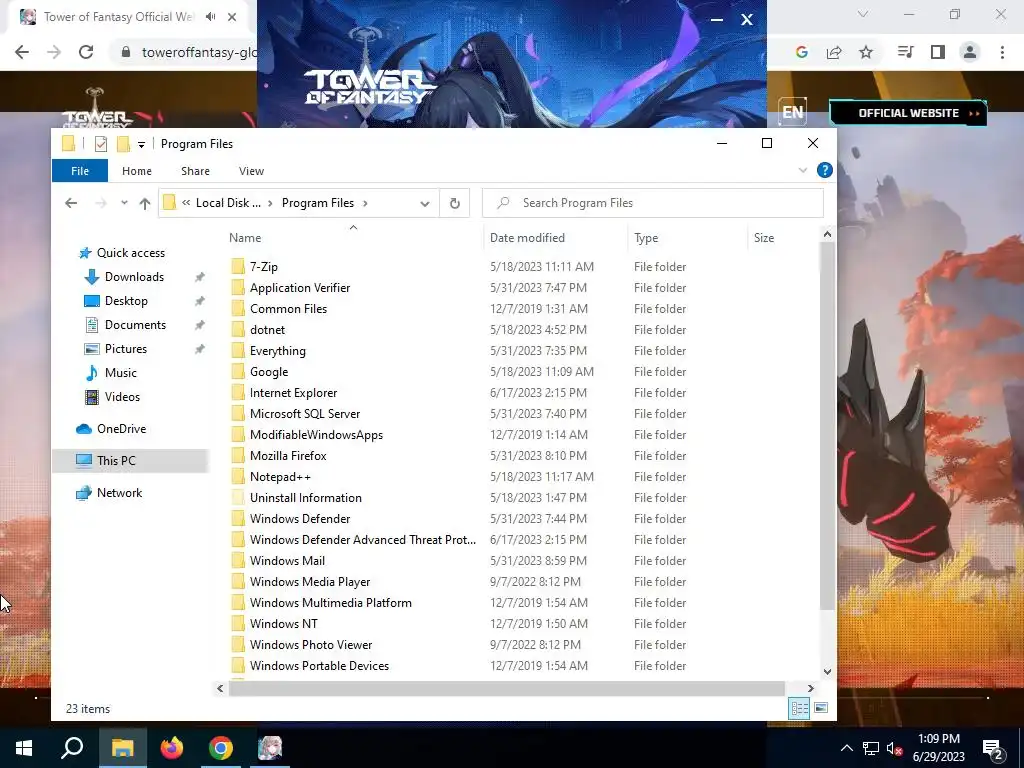The height and width of the screenshot is (768, 1024).
Task: Click the Tower of Fantasy taskbar icon
Action: 270,748
